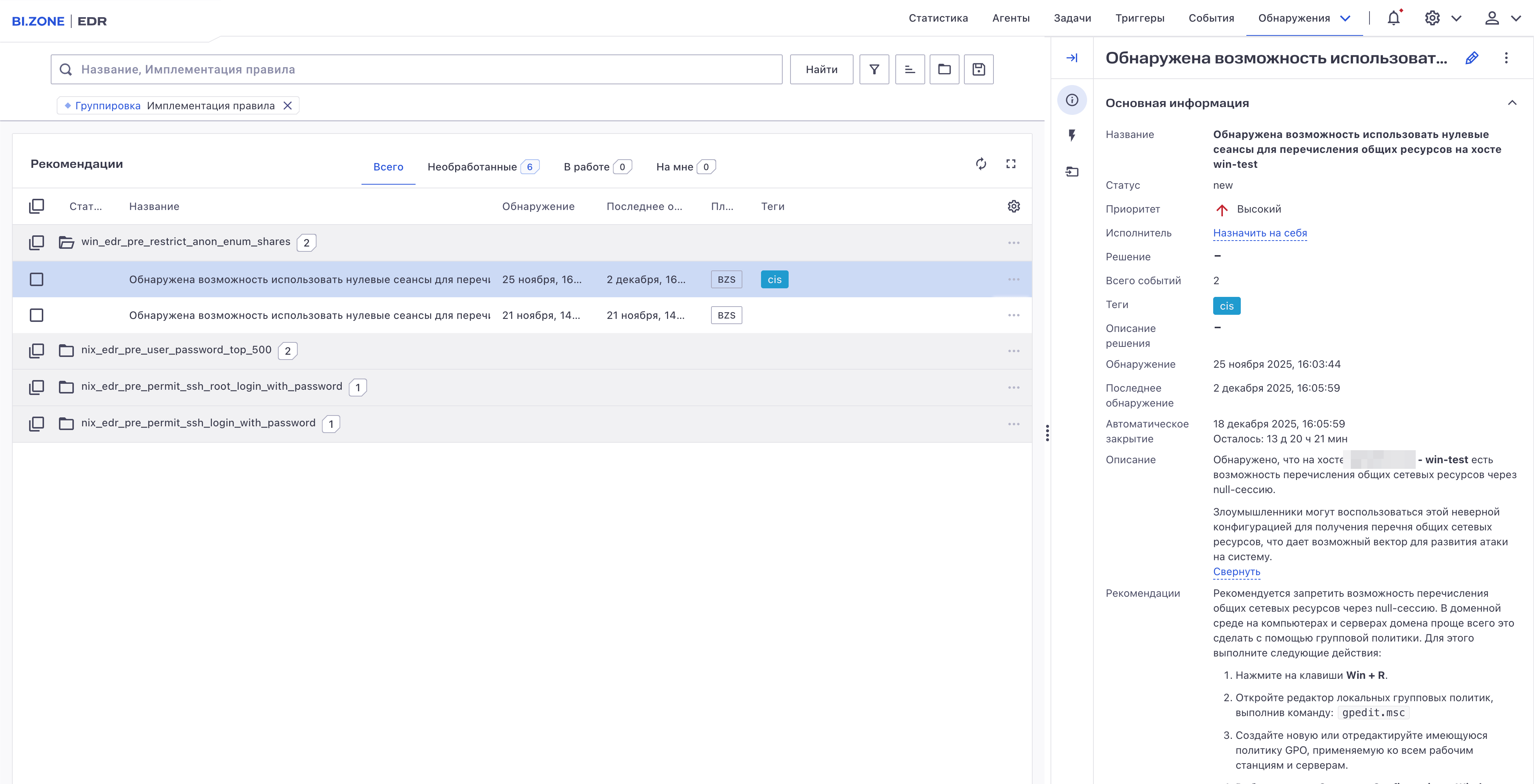Refresh the recommendations list
1534x784 pixels.
981,164
